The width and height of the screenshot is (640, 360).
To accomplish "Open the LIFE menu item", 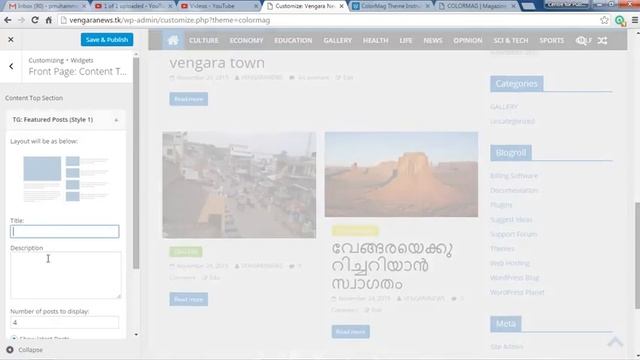I will coord(406,40).
